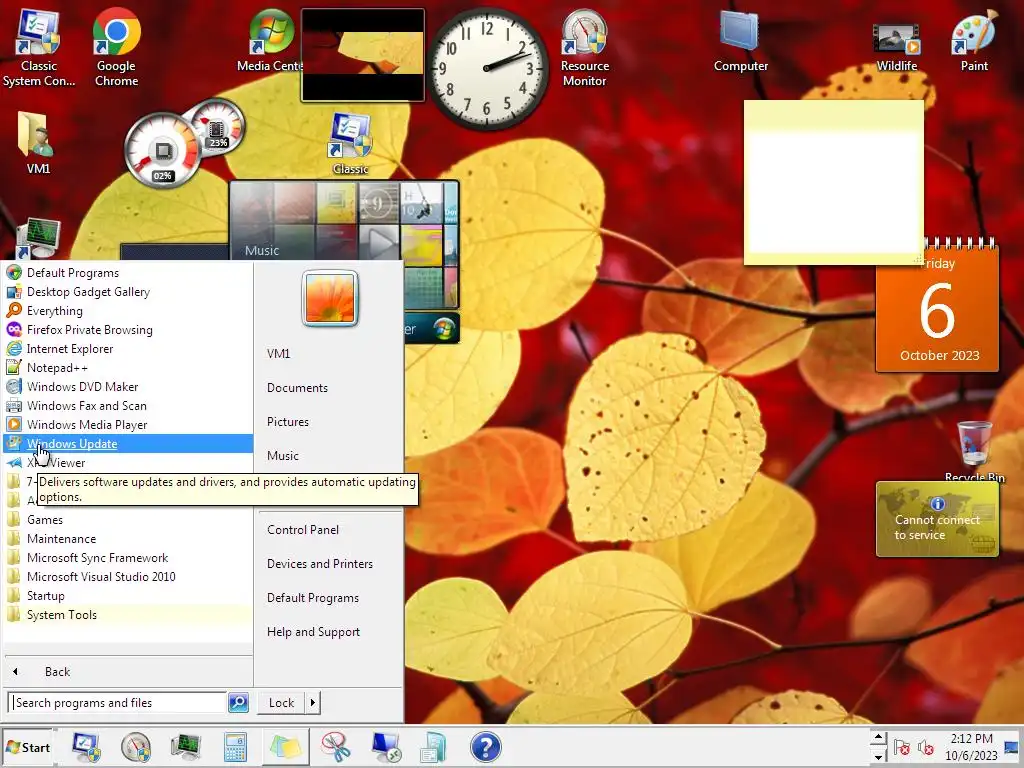
Task: Expand the Maintenance folder
Action: pos(128,538)
